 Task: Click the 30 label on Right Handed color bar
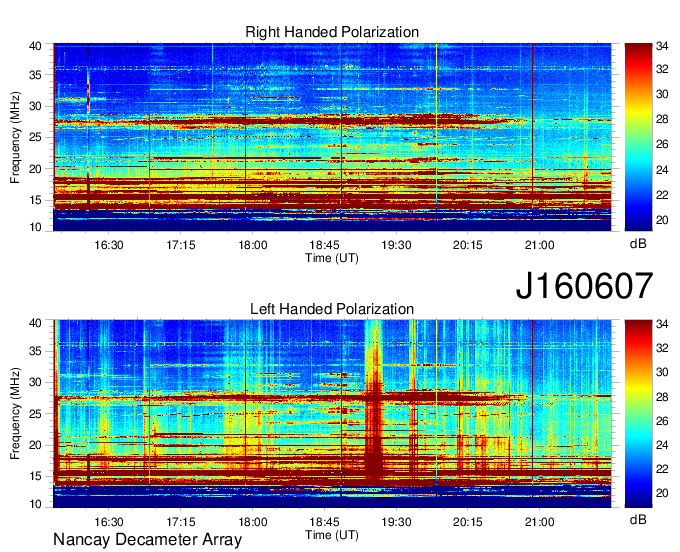click(662, 94)
